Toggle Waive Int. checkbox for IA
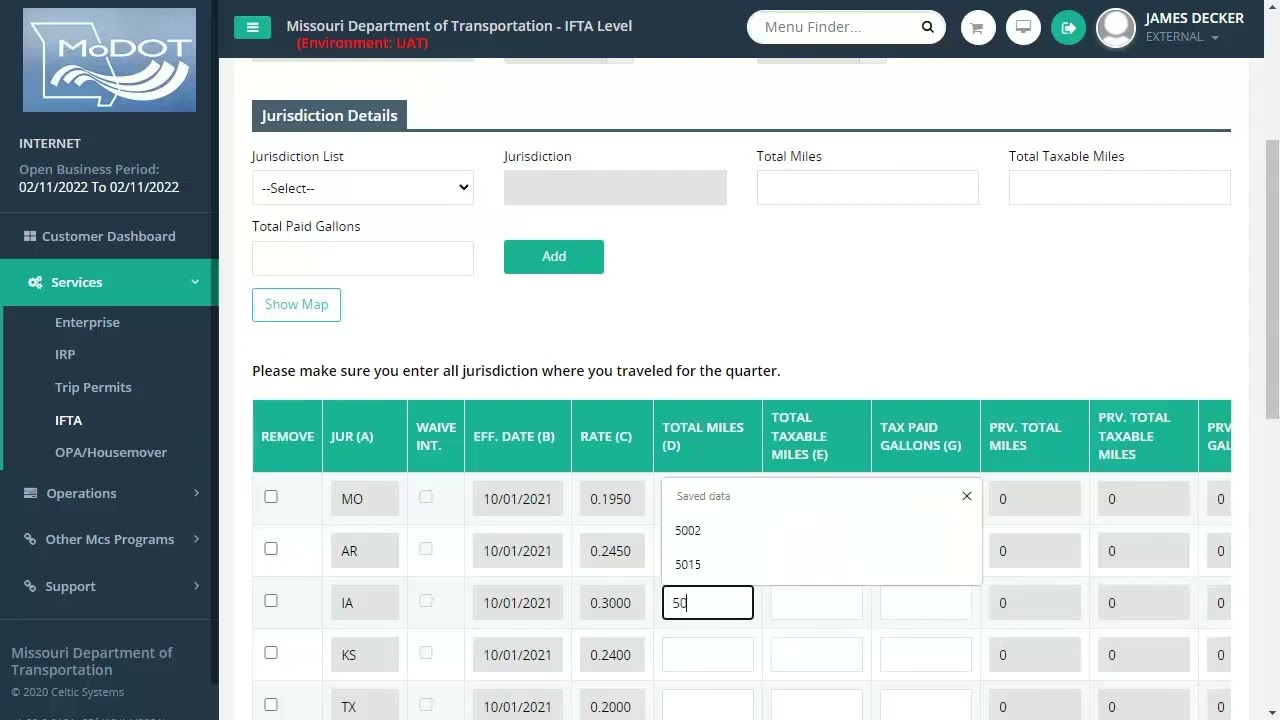Viewport: 1280px width, 720px height. pos(426,601)
